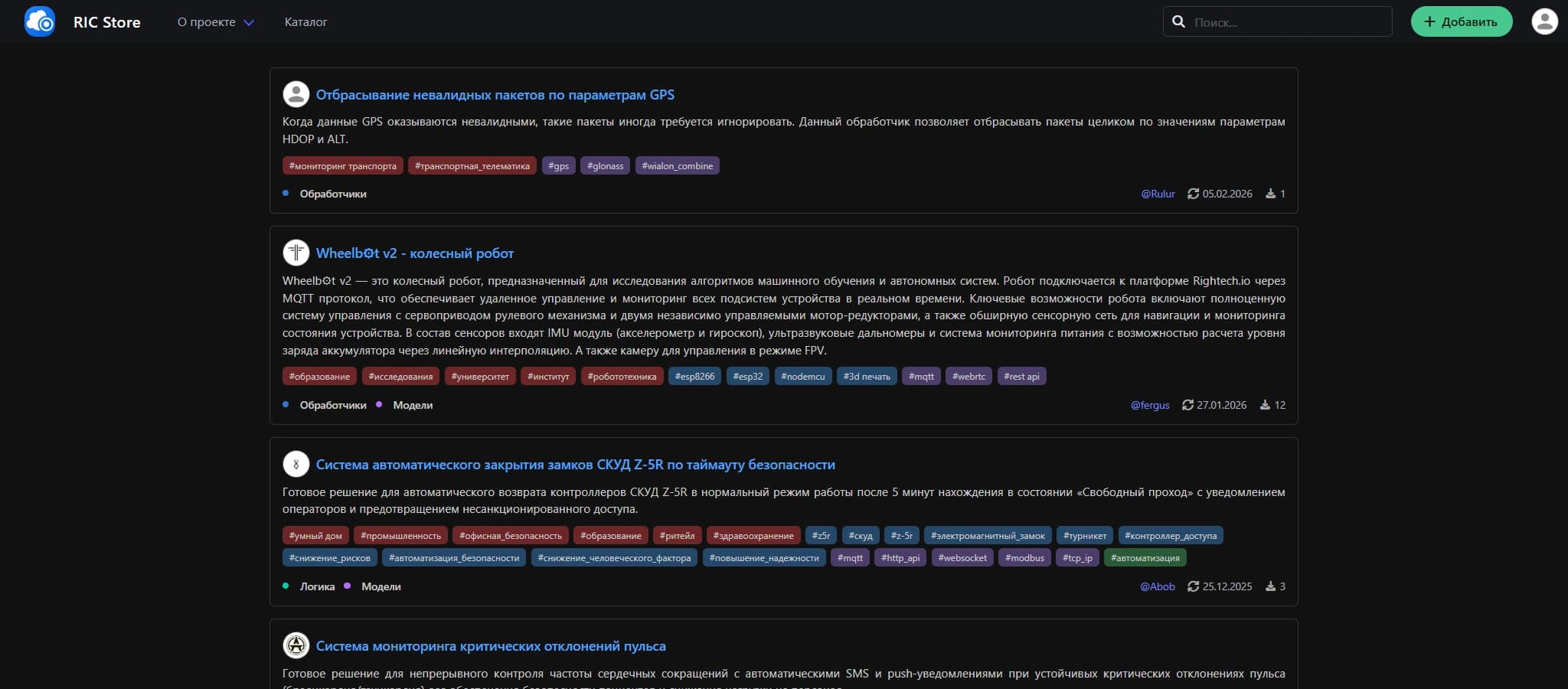
Task: Expand the "О проекте" dropdown menu
Action: pos(215,22)
